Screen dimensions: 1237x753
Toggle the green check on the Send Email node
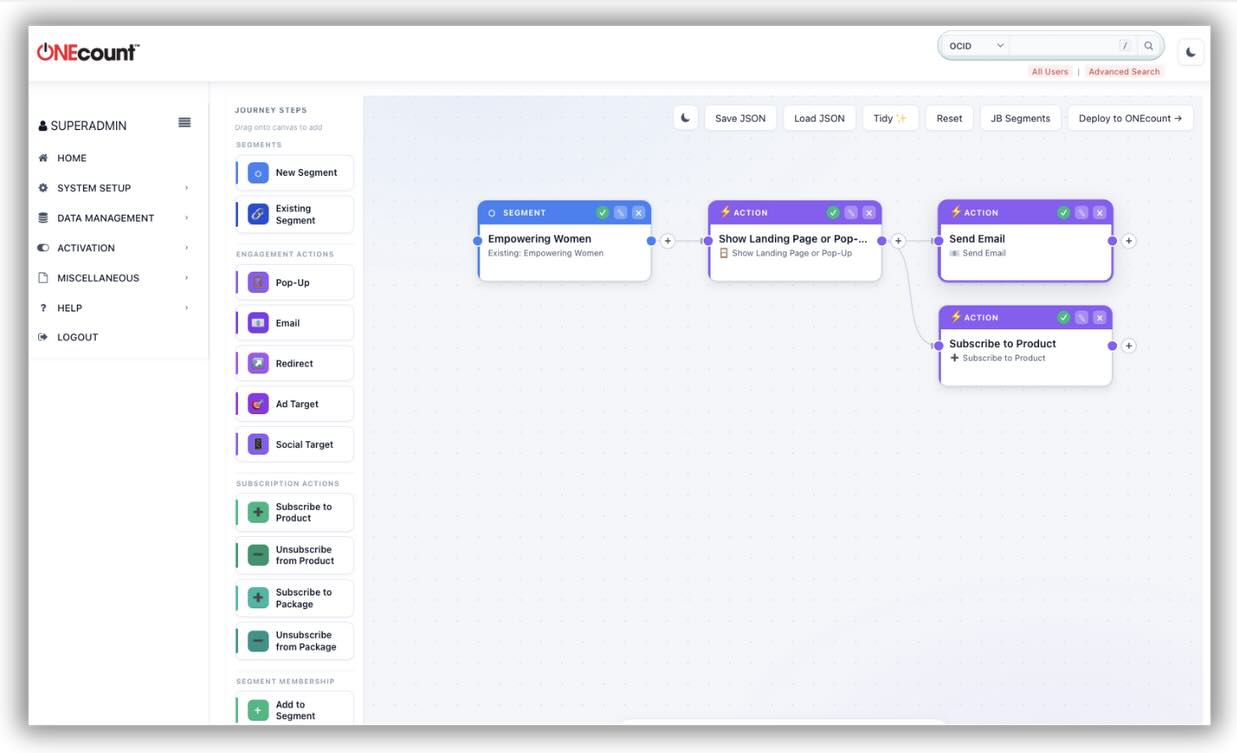point(1063,212)
